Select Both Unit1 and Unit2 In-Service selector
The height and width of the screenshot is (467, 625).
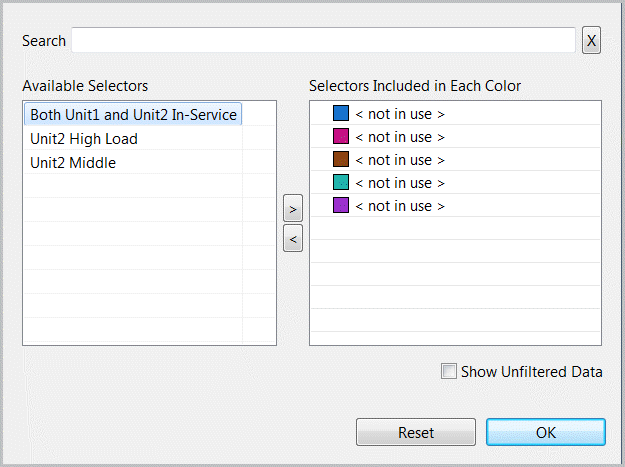(133, 115)
